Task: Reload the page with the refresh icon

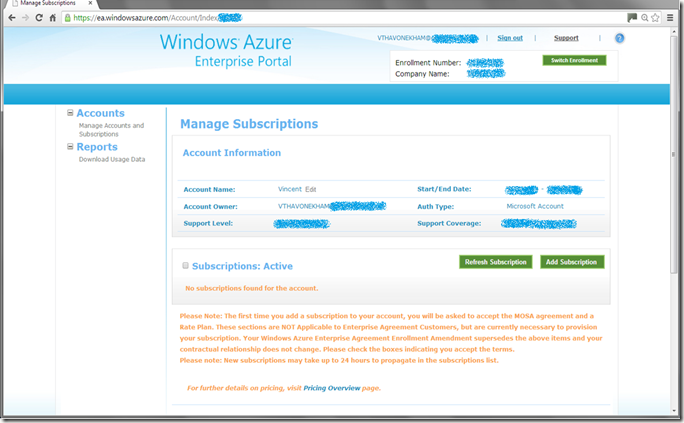Action: point(39,18)
